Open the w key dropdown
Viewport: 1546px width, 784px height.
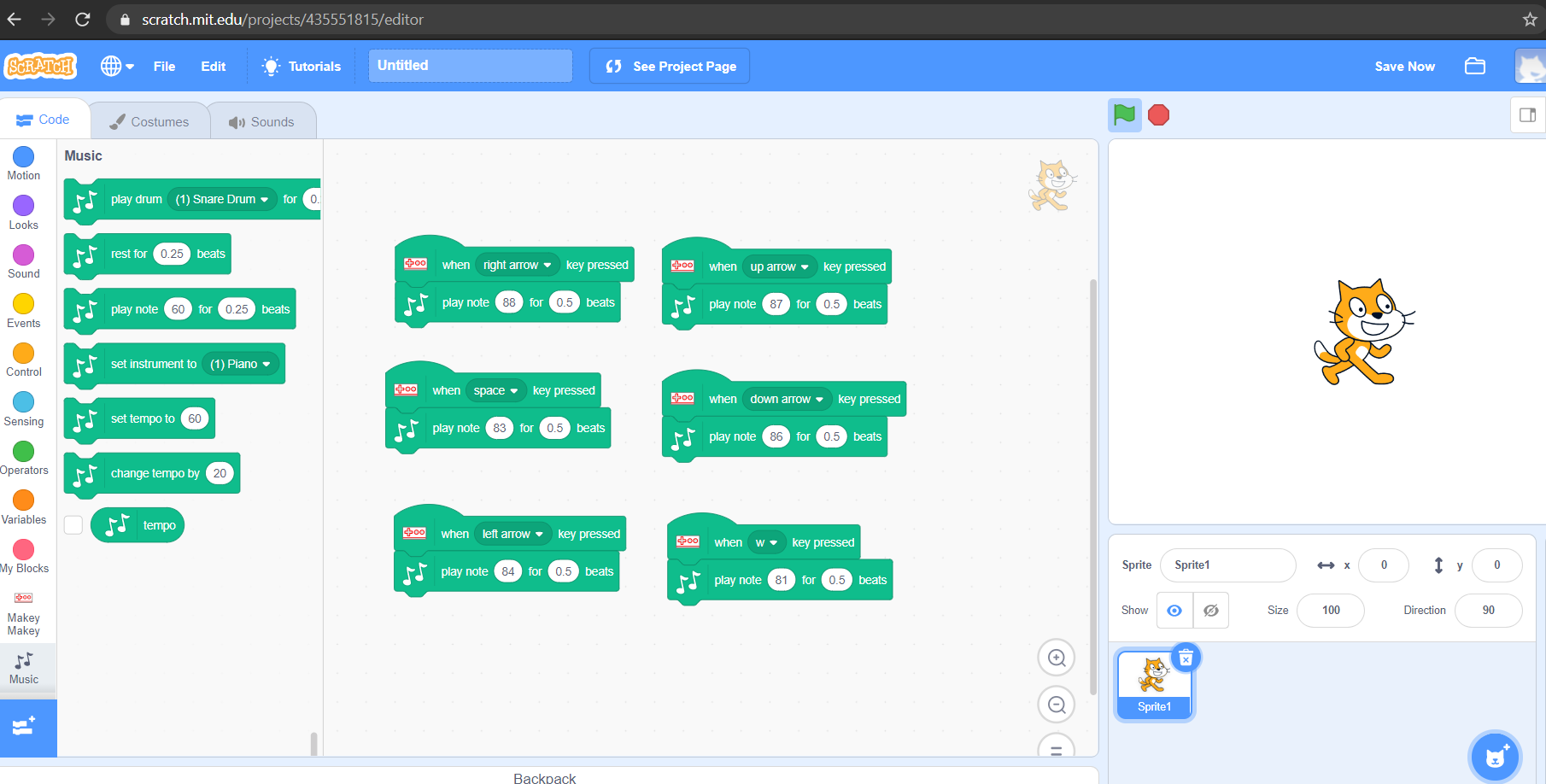coord(766,542)
